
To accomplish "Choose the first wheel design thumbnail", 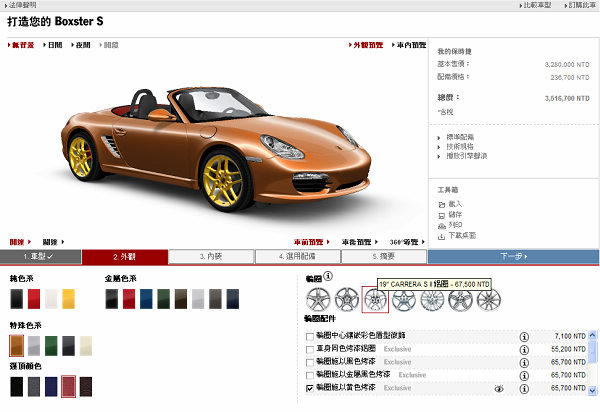I will [x=319, y=297].
